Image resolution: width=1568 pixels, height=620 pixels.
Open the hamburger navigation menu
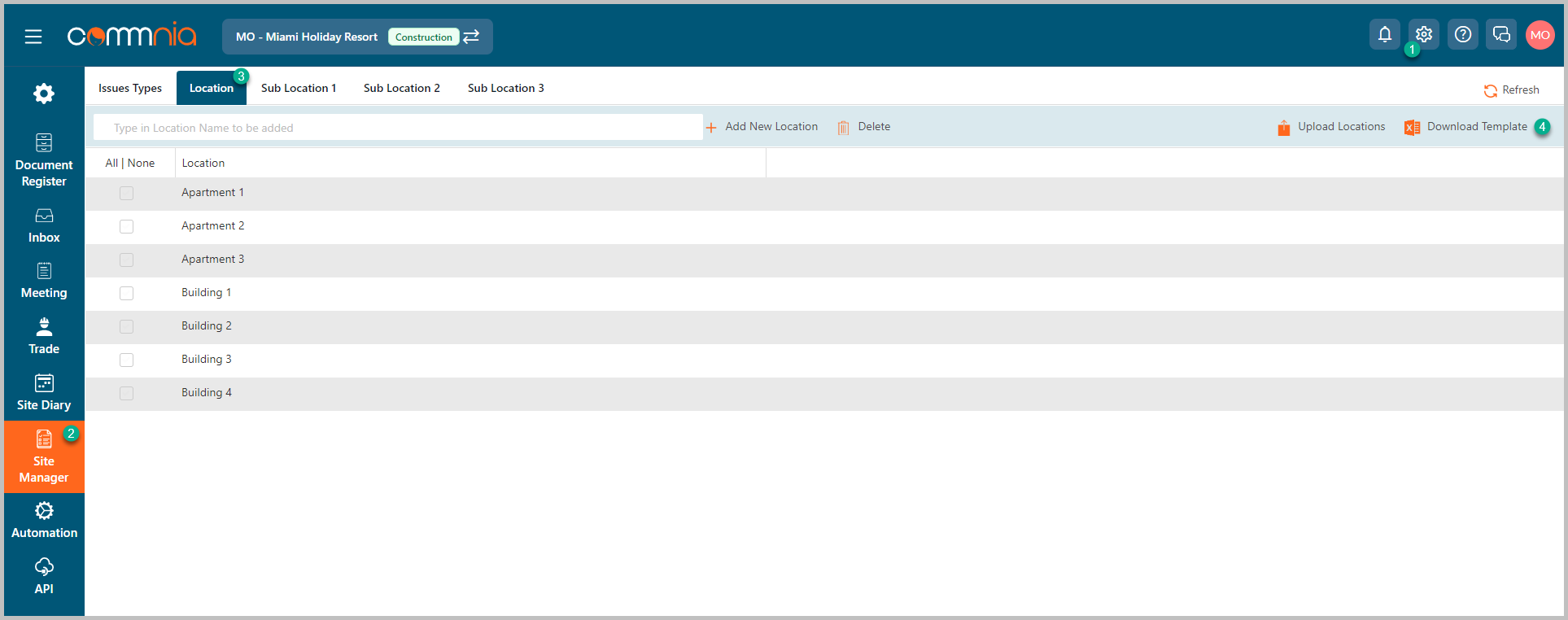click(33, 37)
